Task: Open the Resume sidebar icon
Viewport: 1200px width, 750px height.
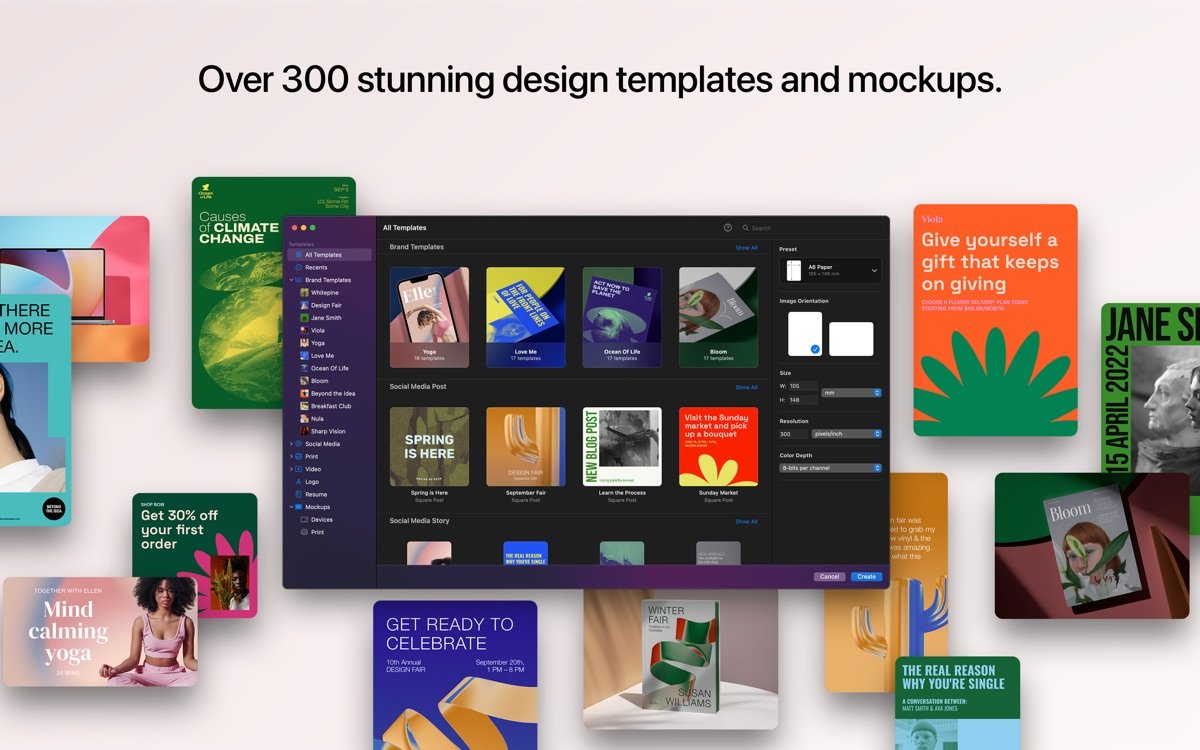Action: pos(298,494)
